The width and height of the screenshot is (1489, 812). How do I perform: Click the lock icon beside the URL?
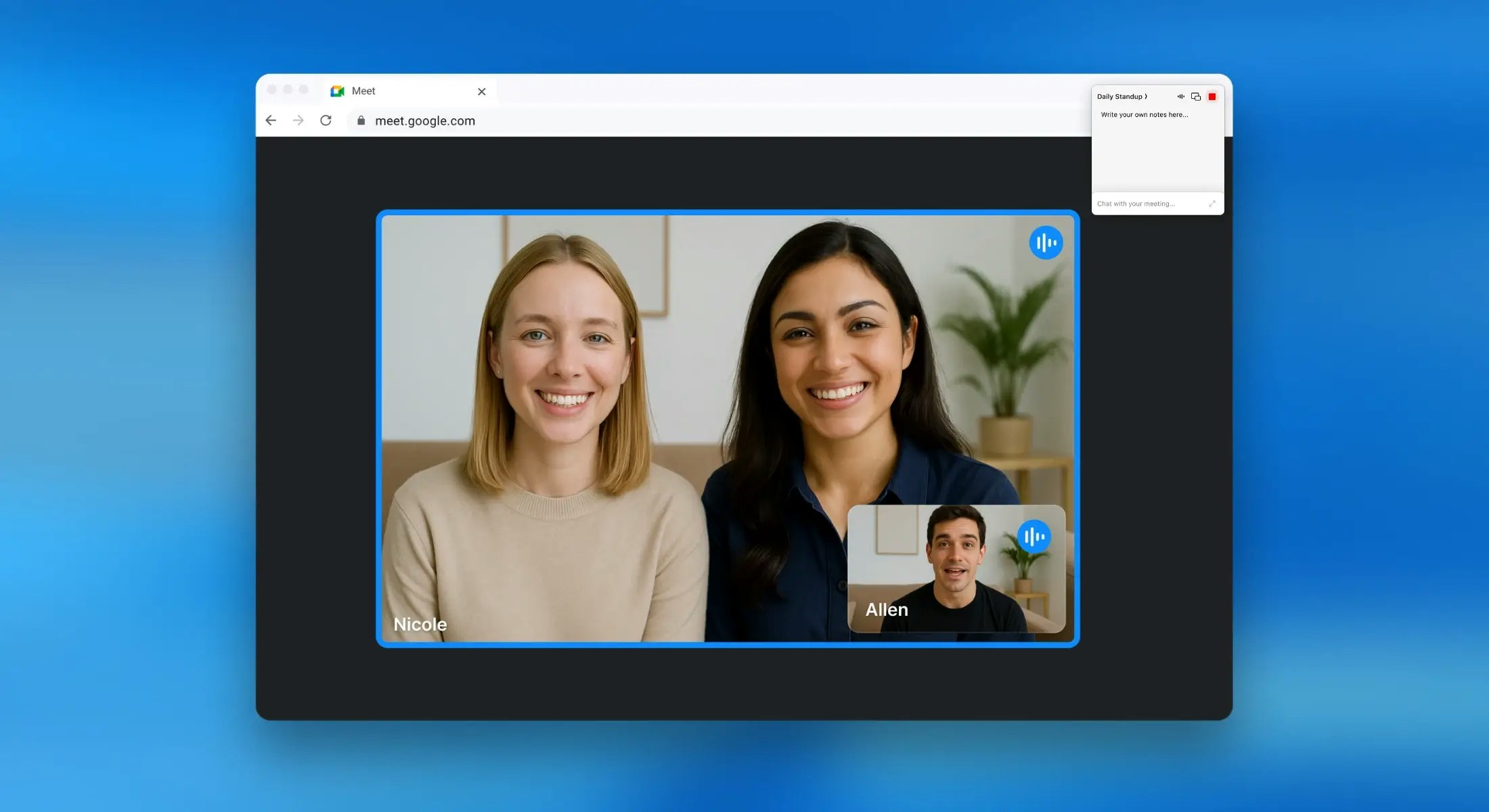click(361, 120)
